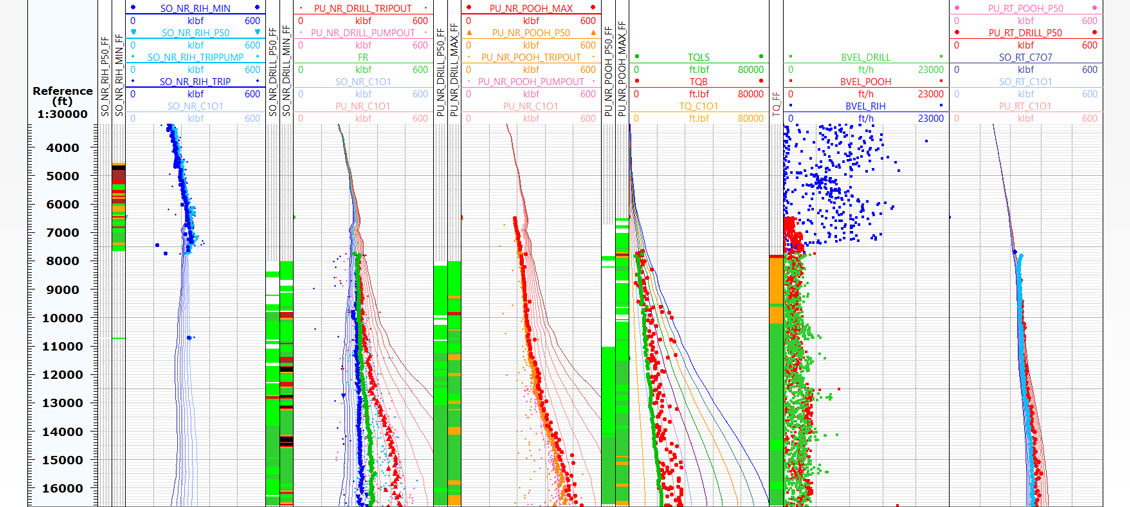This screenshot has height=507, width=1130.
Task: Click the orange TQ_C1O1 curve header
Action: tap(698, 105)
